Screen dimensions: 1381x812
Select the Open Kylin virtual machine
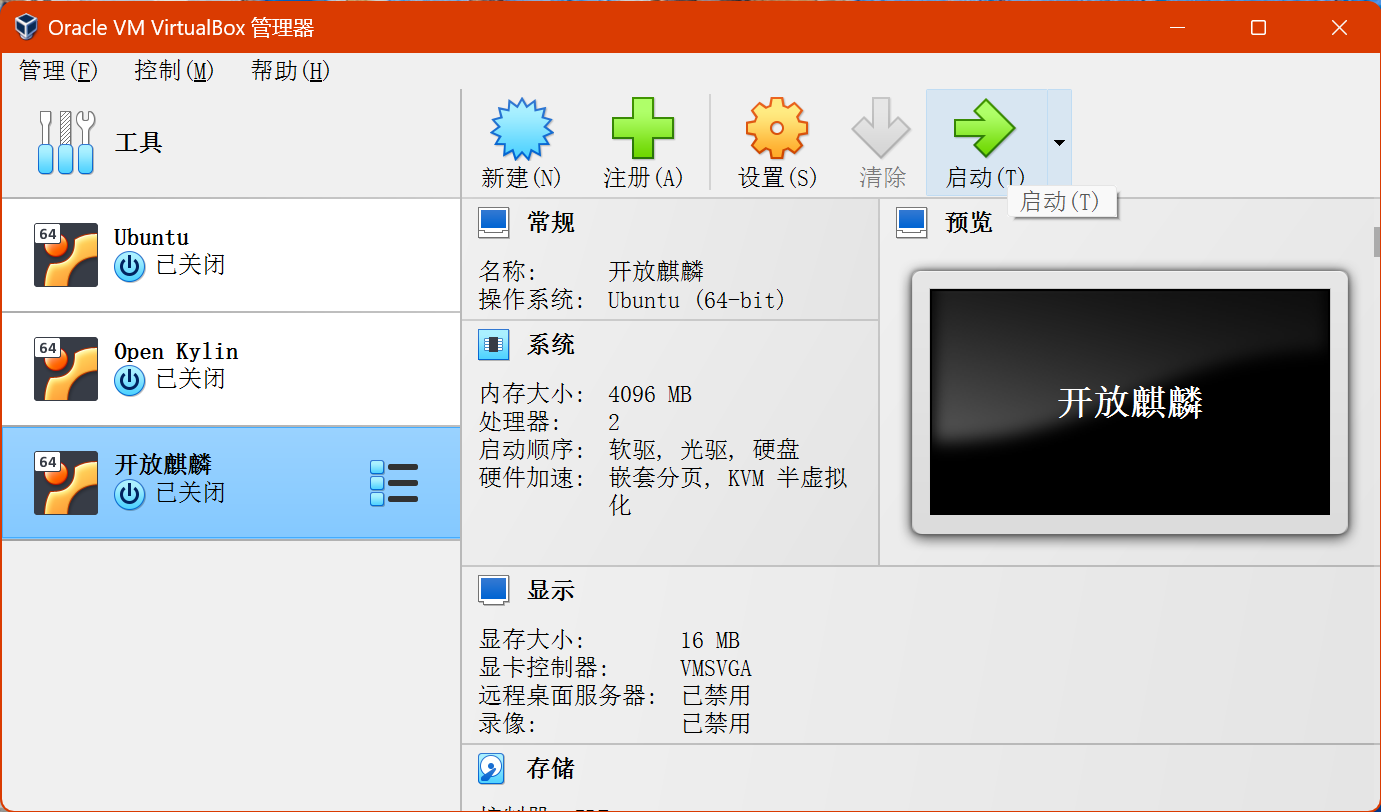click(x=231, y=369)
